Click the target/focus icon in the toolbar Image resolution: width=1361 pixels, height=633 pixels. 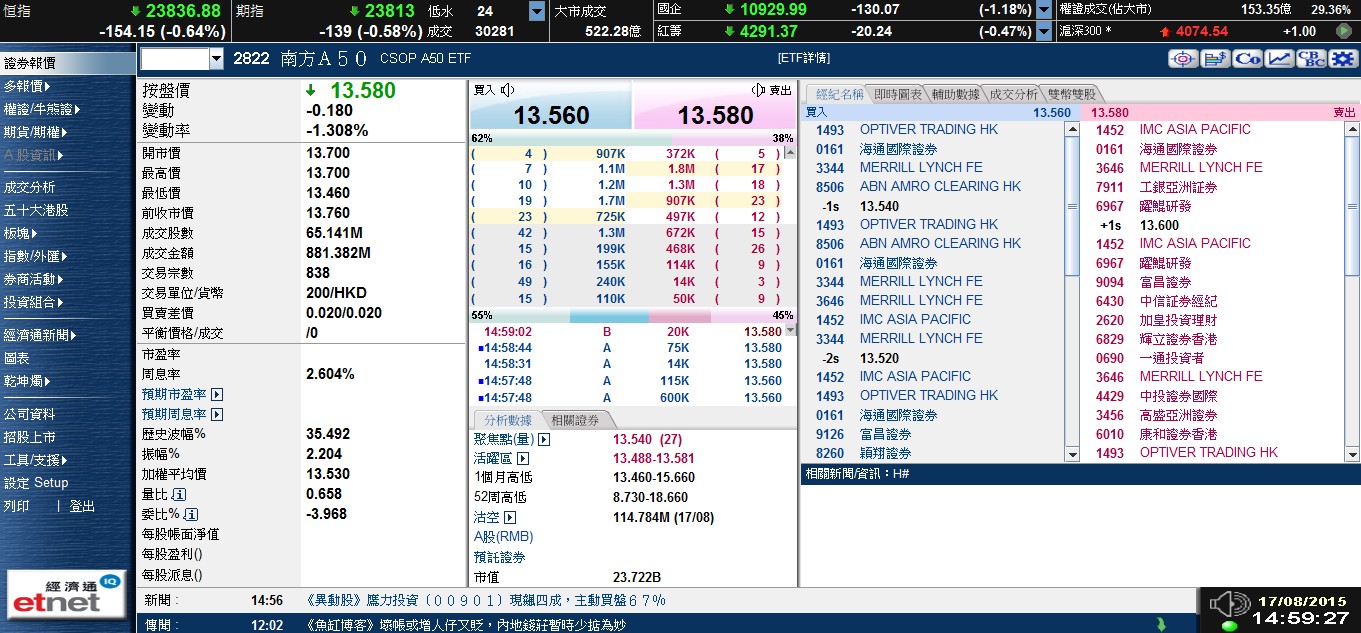tap(1183, 59)
